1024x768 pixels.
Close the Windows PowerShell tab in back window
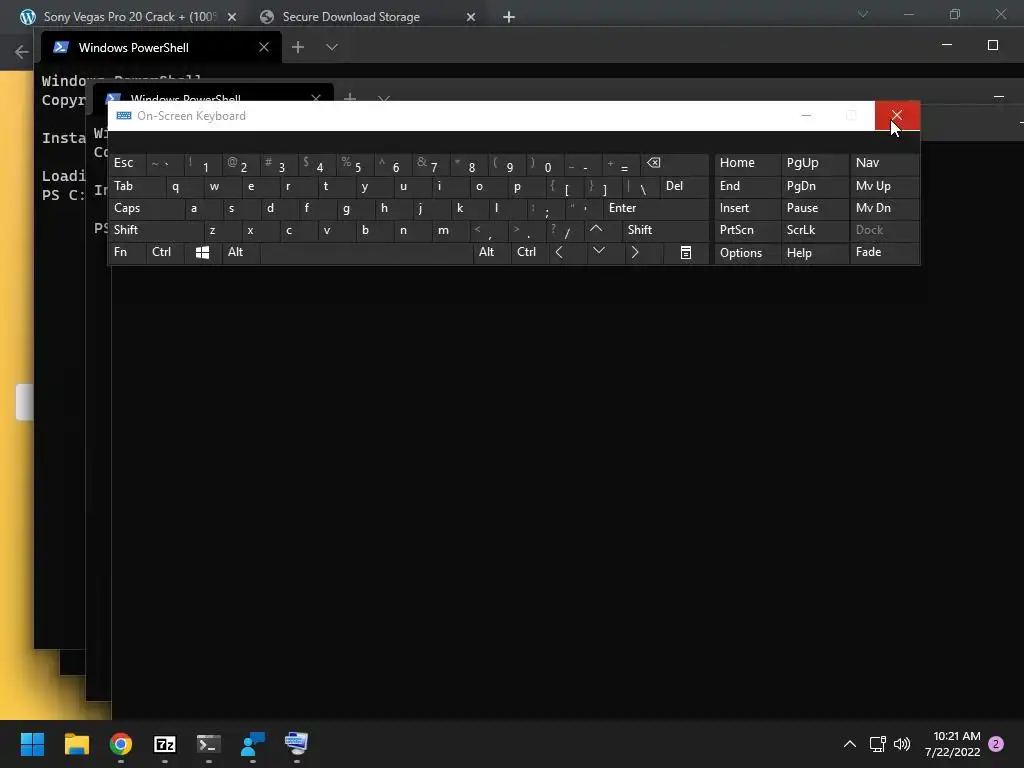(264, 47)
